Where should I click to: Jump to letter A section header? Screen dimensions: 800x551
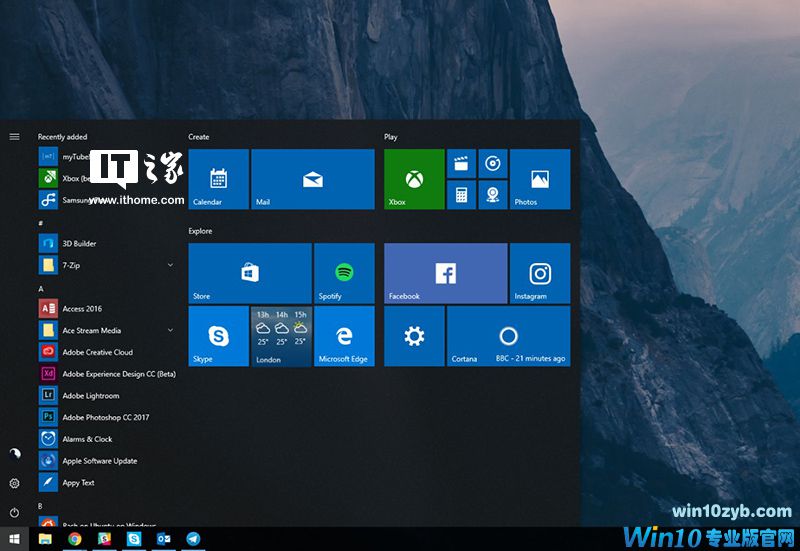[41, 289]
